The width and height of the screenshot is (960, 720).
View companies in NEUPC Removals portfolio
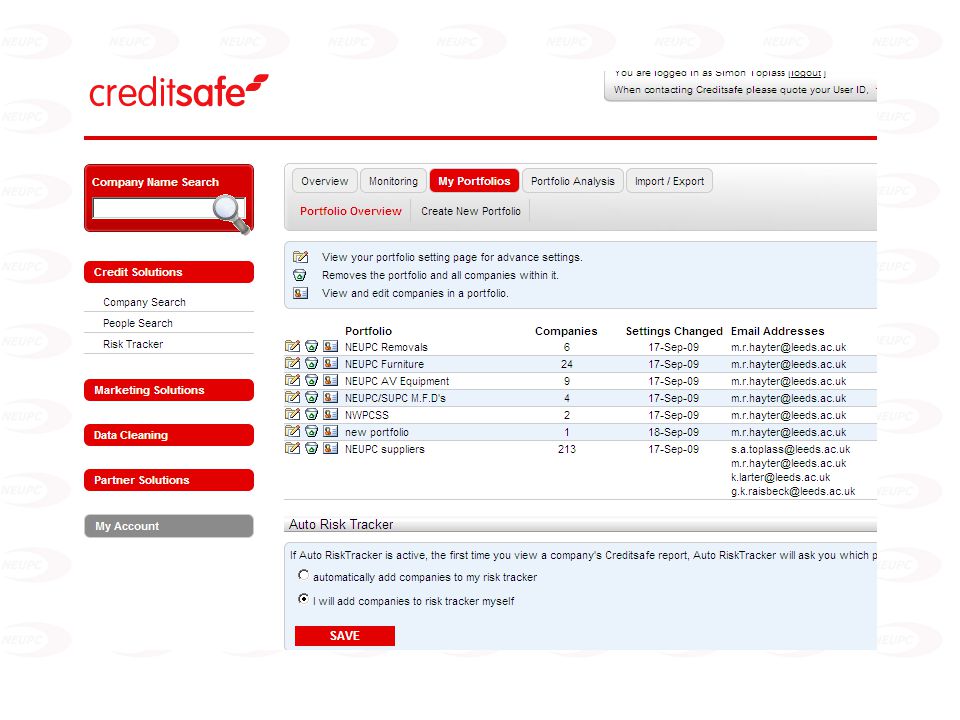(331, 347)
